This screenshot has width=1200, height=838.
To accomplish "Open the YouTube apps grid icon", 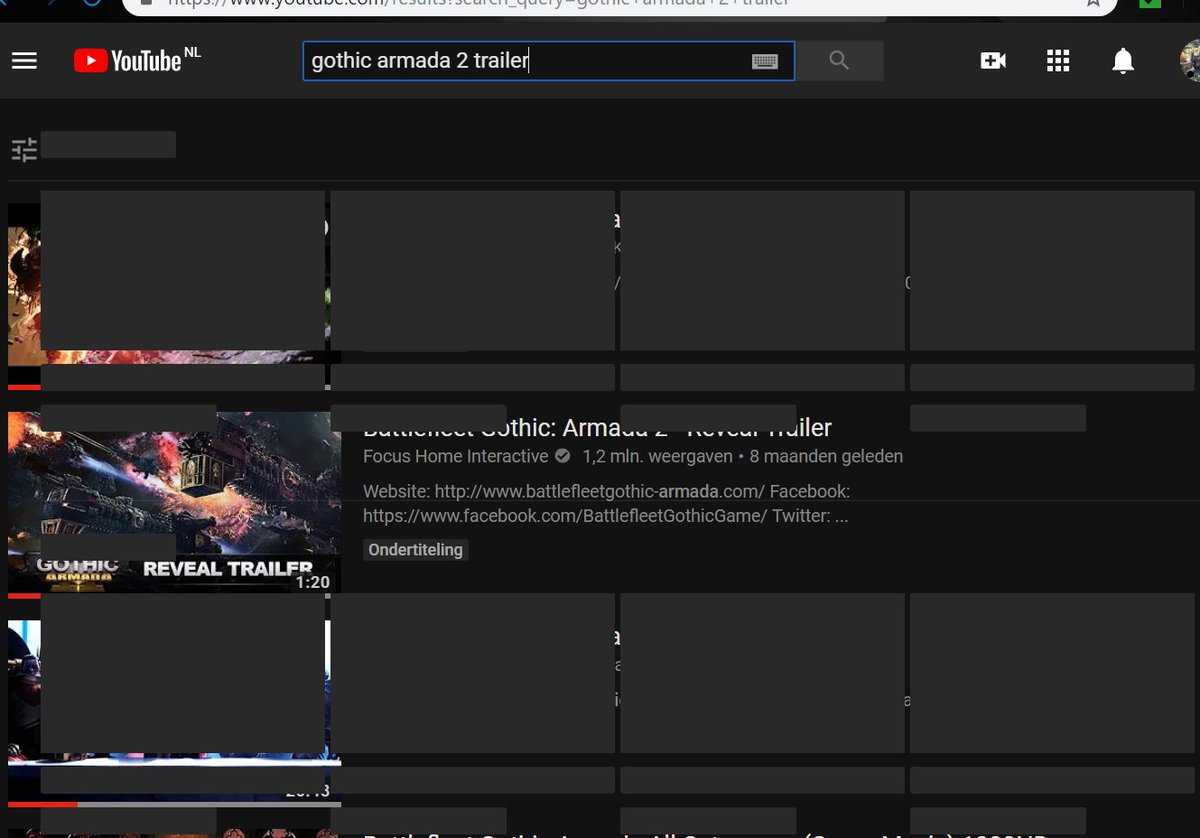I will point(1058,61).
